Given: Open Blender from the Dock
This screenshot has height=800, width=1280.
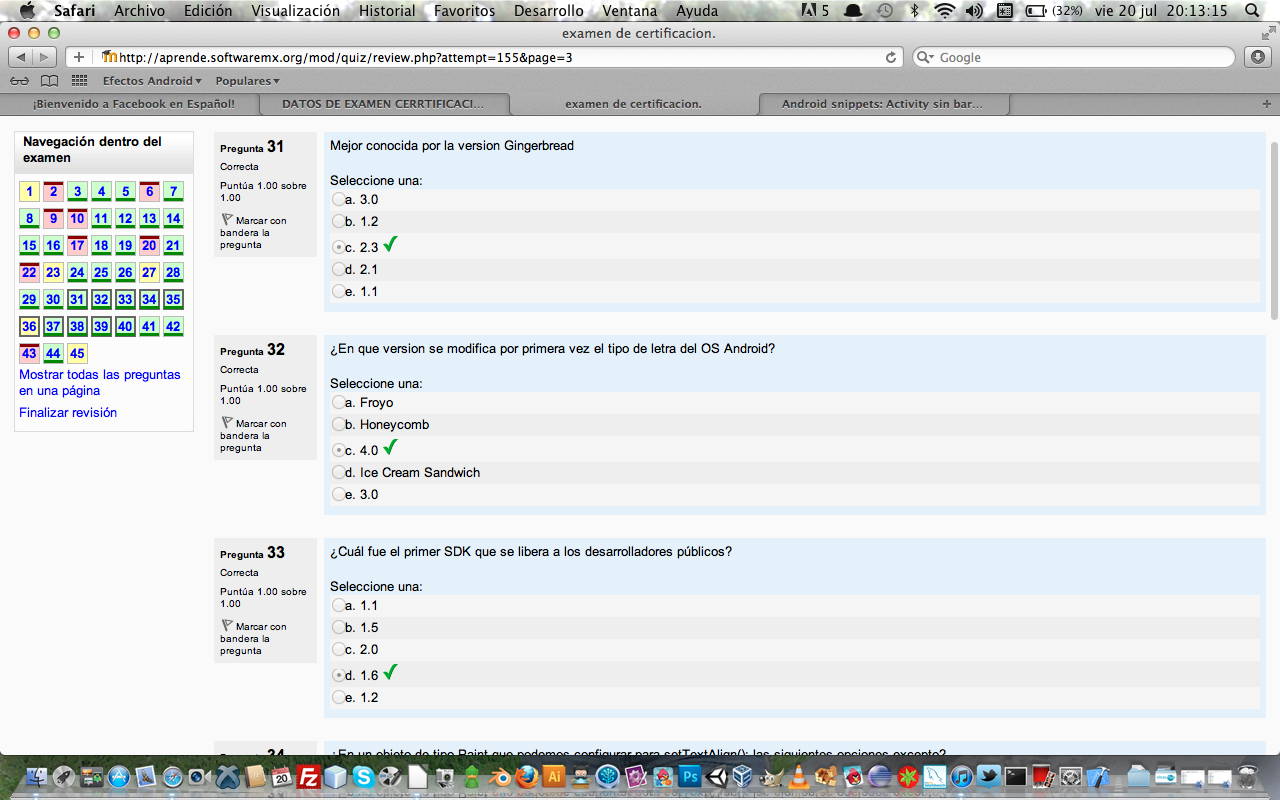Looking at the screenshot, I should click(x=499, y=776).
